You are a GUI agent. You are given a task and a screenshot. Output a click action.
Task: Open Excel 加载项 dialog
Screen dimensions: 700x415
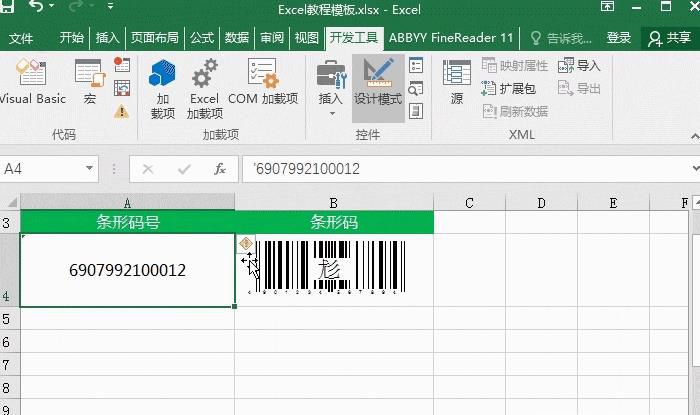204,89
